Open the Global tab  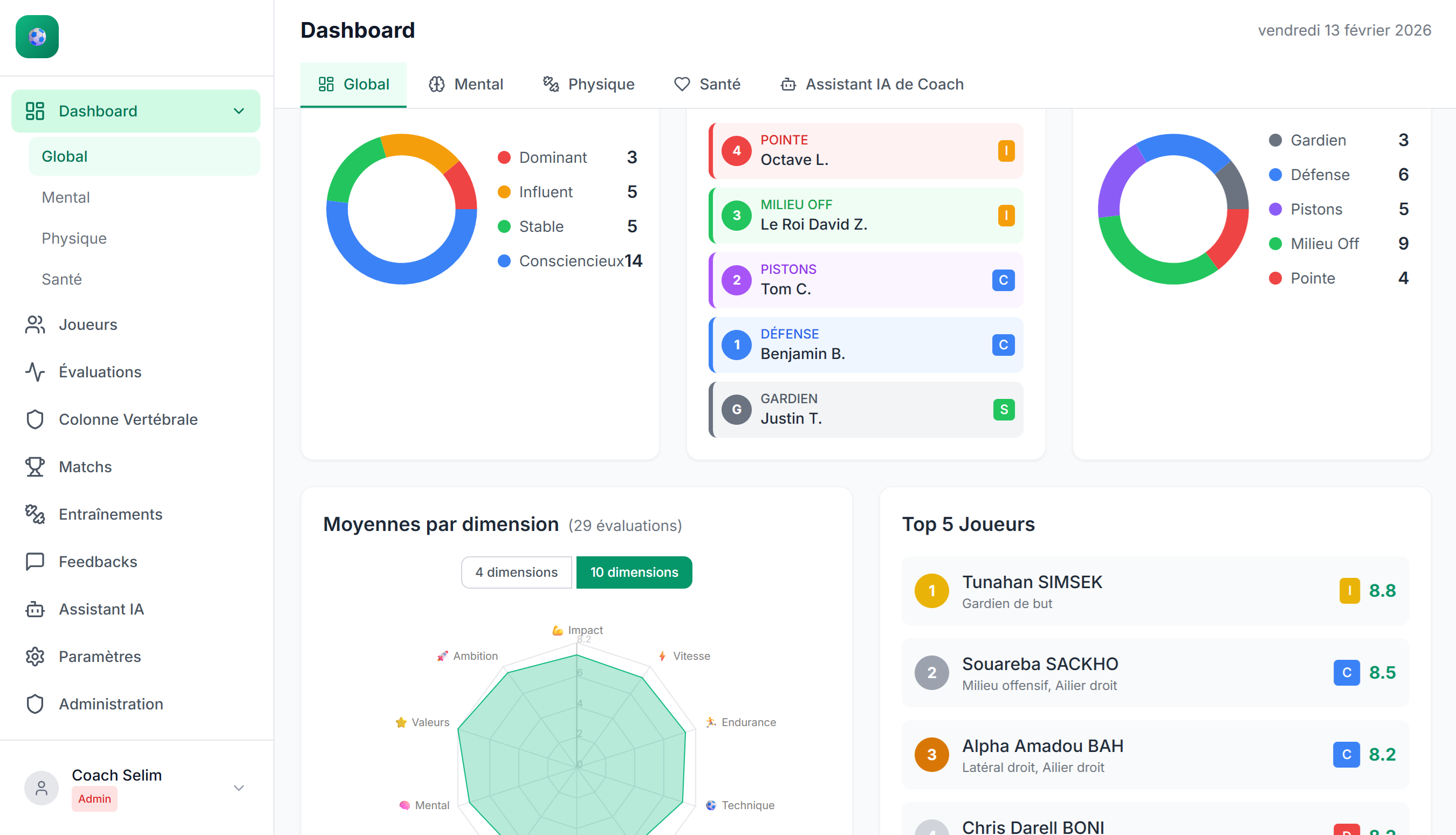click(353, 84)
